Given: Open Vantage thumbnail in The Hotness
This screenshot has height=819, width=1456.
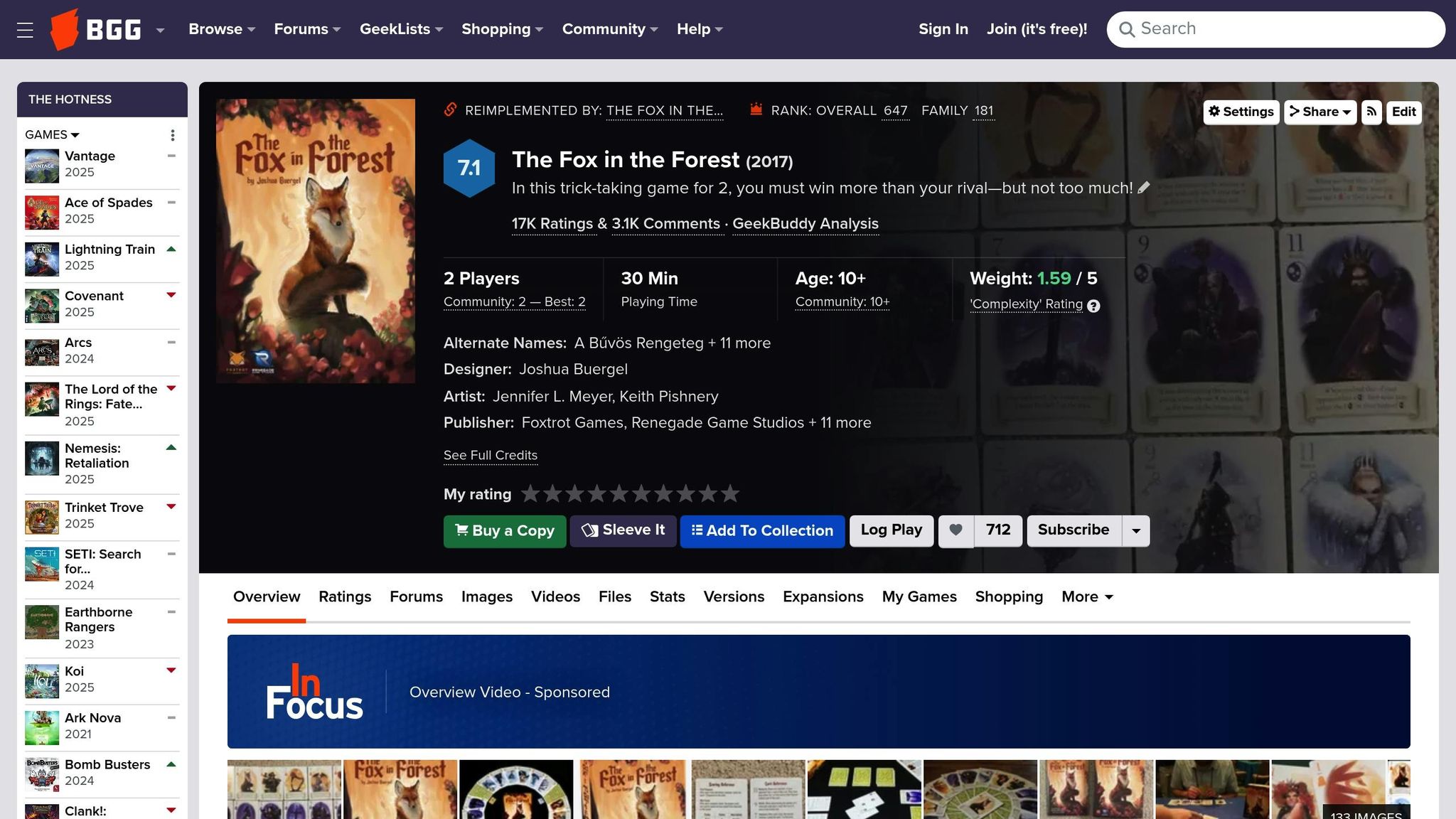Looking at the screenshot, I should click(42, 166).
